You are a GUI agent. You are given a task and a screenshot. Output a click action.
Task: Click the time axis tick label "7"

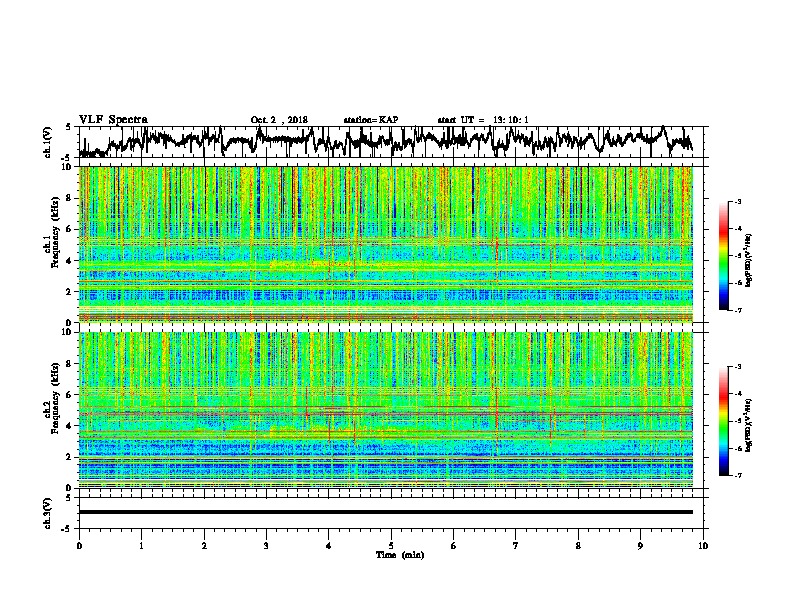516,546
